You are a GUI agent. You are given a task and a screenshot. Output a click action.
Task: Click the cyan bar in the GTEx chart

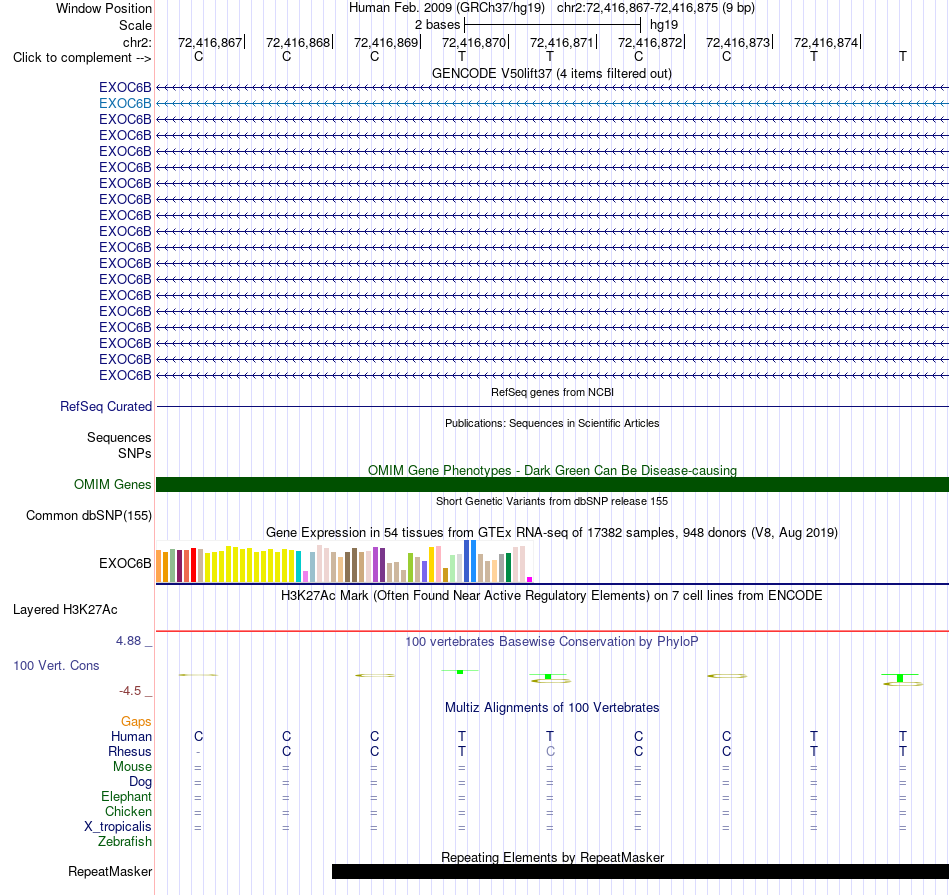(299, 567)
